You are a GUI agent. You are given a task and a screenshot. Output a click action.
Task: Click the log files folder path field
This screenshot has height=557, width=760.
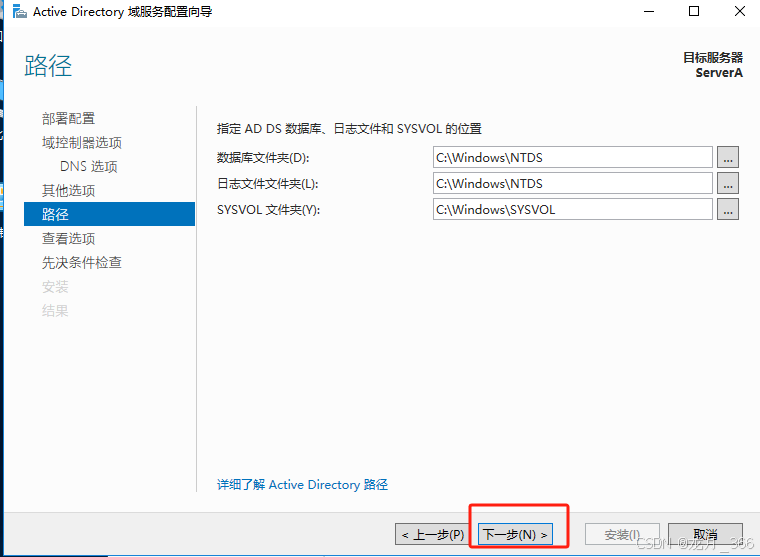coord(572,183)
